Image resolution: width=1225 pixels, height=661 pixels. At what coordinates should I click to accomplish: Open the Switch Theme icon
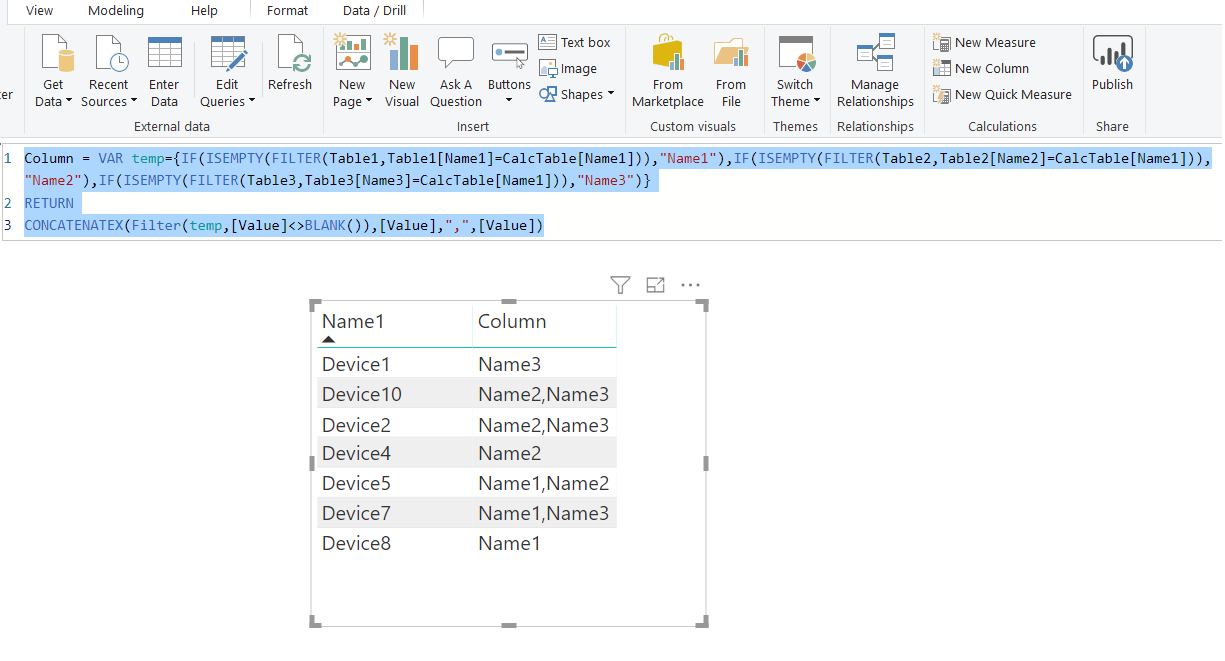pyautogui.click(x=796, y=53)
